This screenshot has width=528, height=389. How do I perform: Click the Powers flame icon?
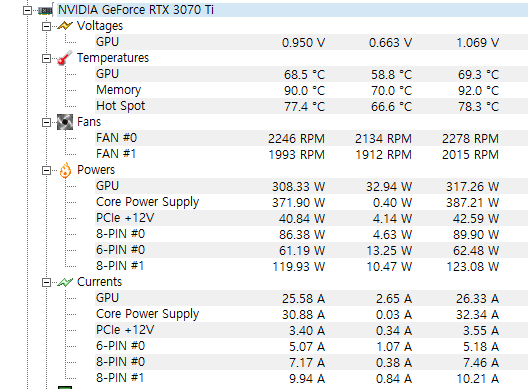coord(65,170)
